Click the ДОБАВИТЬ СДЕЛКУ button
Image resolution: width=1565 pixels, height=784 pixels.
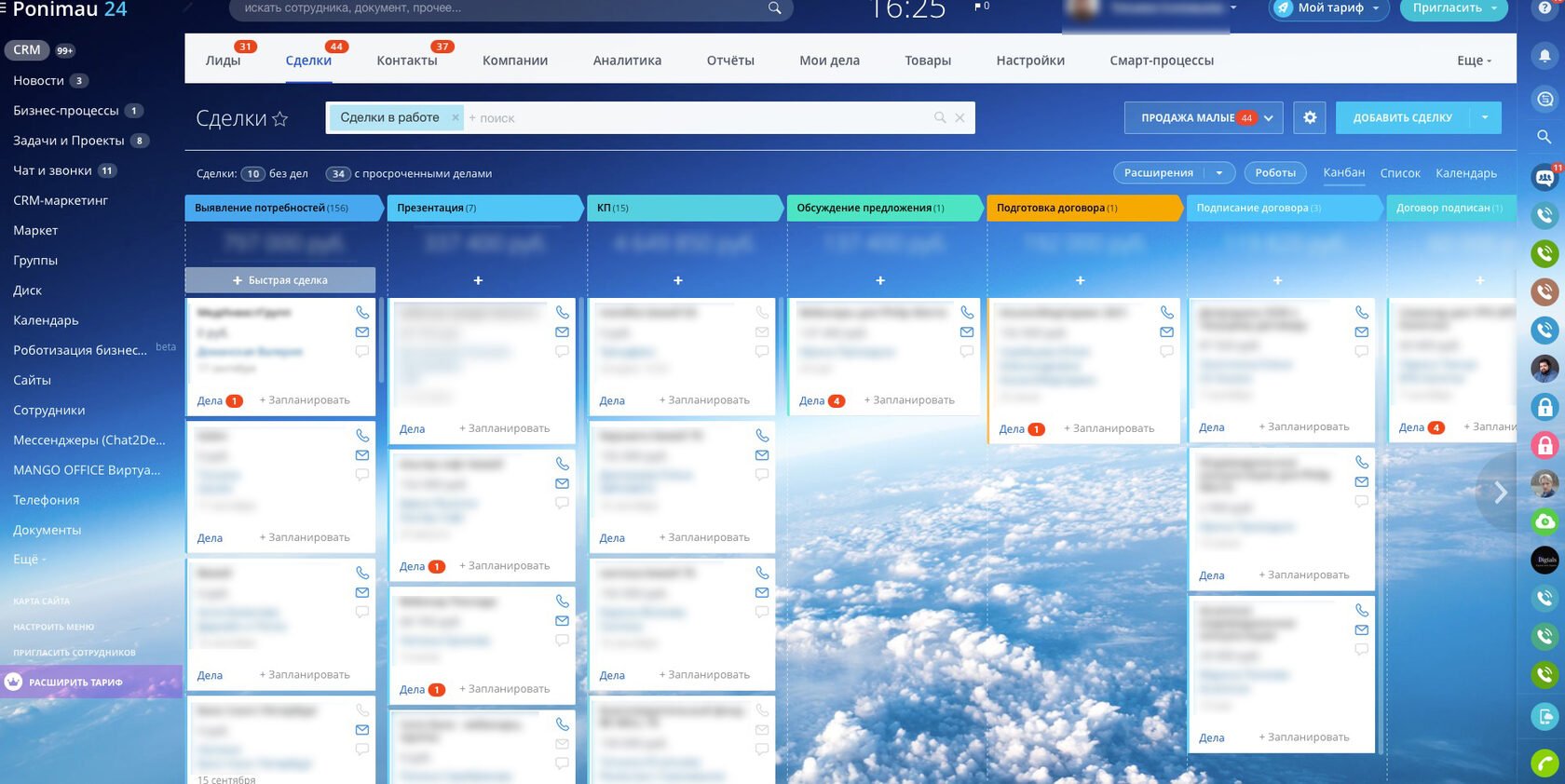[1403, 118]
